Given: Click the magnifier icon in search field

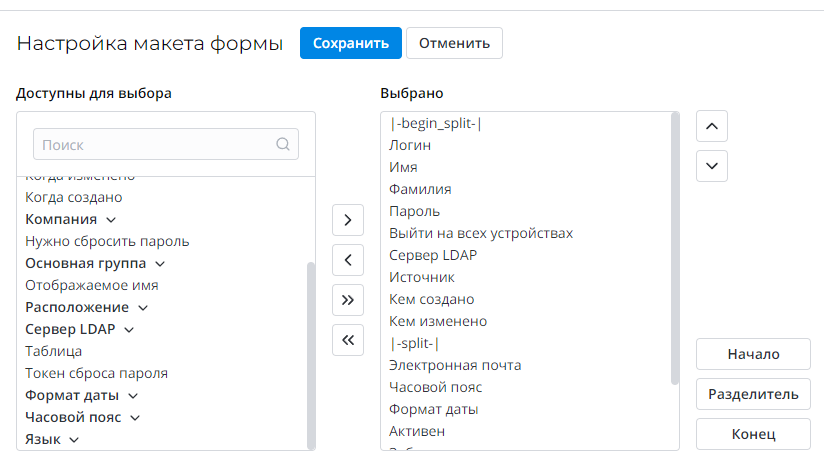Looking at the screenshot, I should 283,144.
